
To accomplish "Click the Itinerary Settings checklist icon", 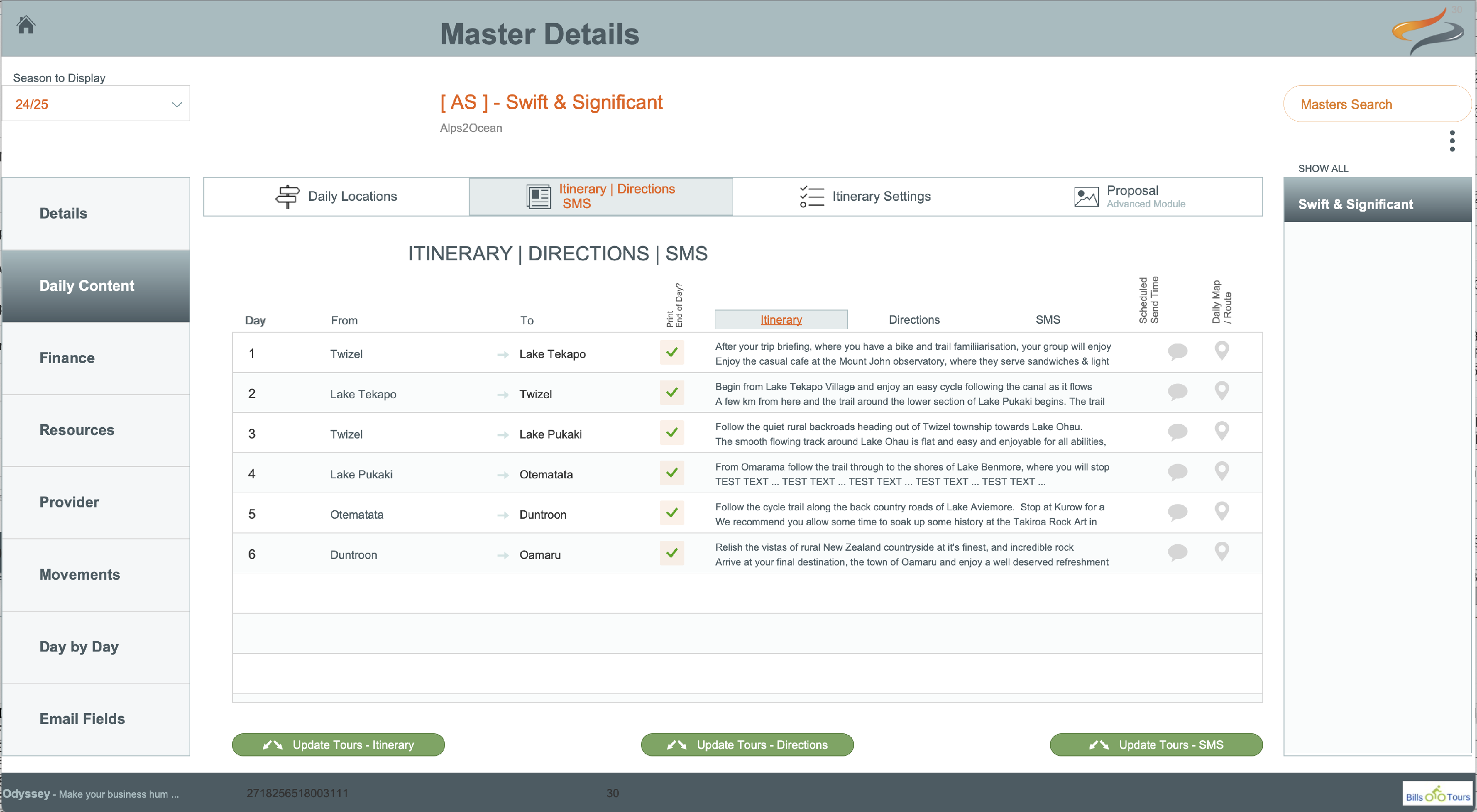I will point(812,196).
